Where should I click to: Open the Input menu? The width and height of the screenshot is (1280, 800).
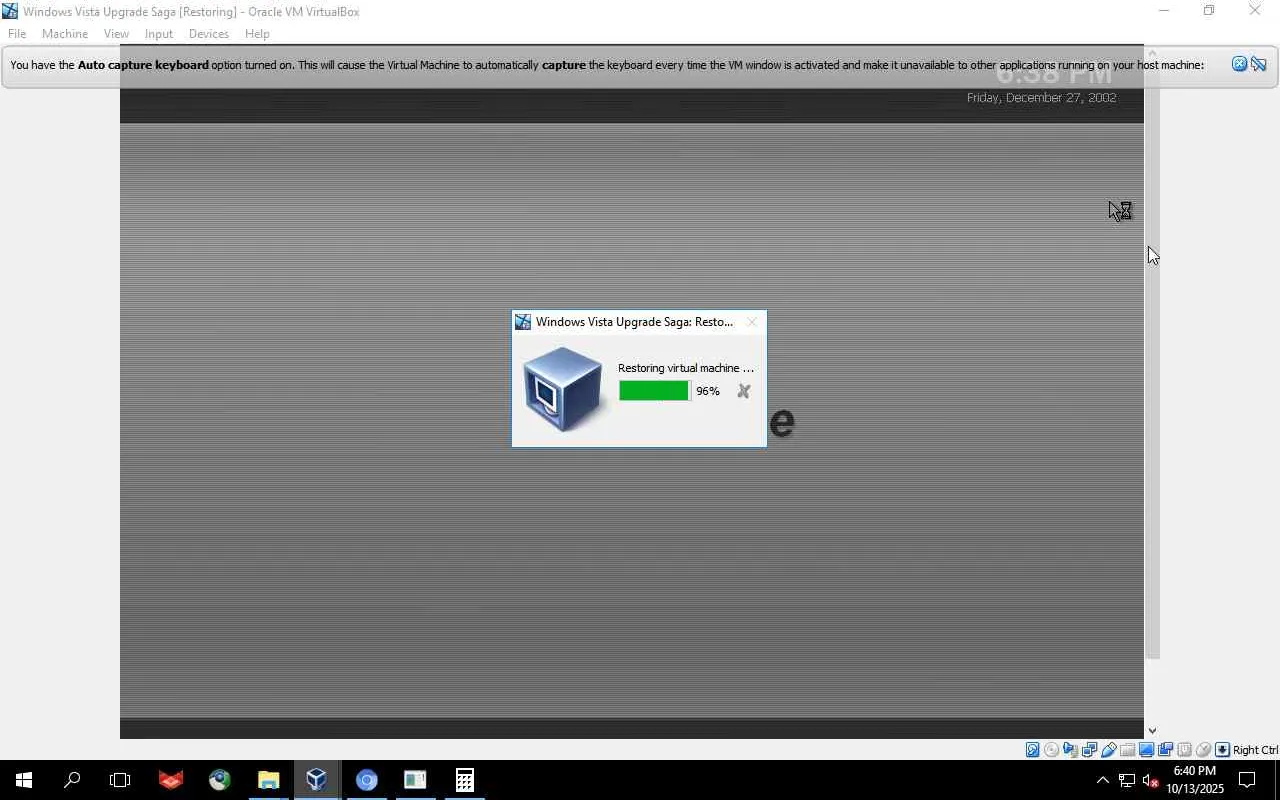(159, 33)
